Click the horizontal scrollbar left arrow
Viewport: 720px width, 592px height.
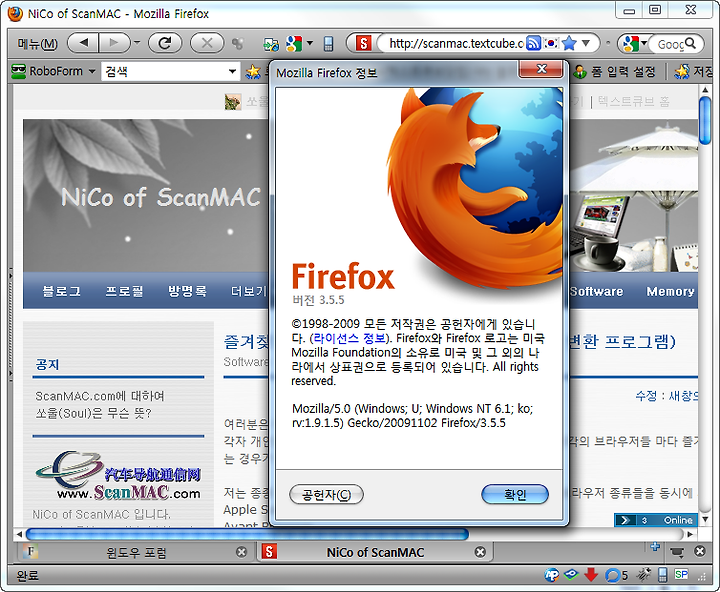coord(19,534)
